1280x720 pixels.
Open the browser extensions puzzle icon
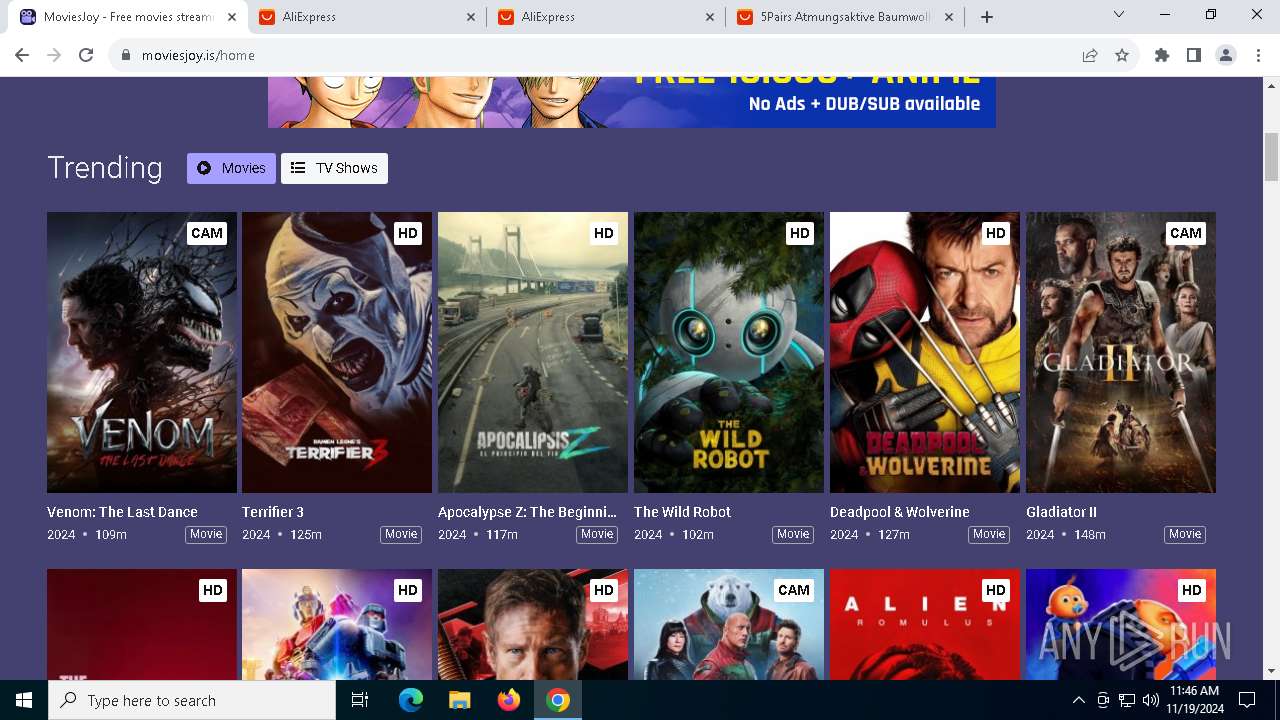(x=1162, y=56)
